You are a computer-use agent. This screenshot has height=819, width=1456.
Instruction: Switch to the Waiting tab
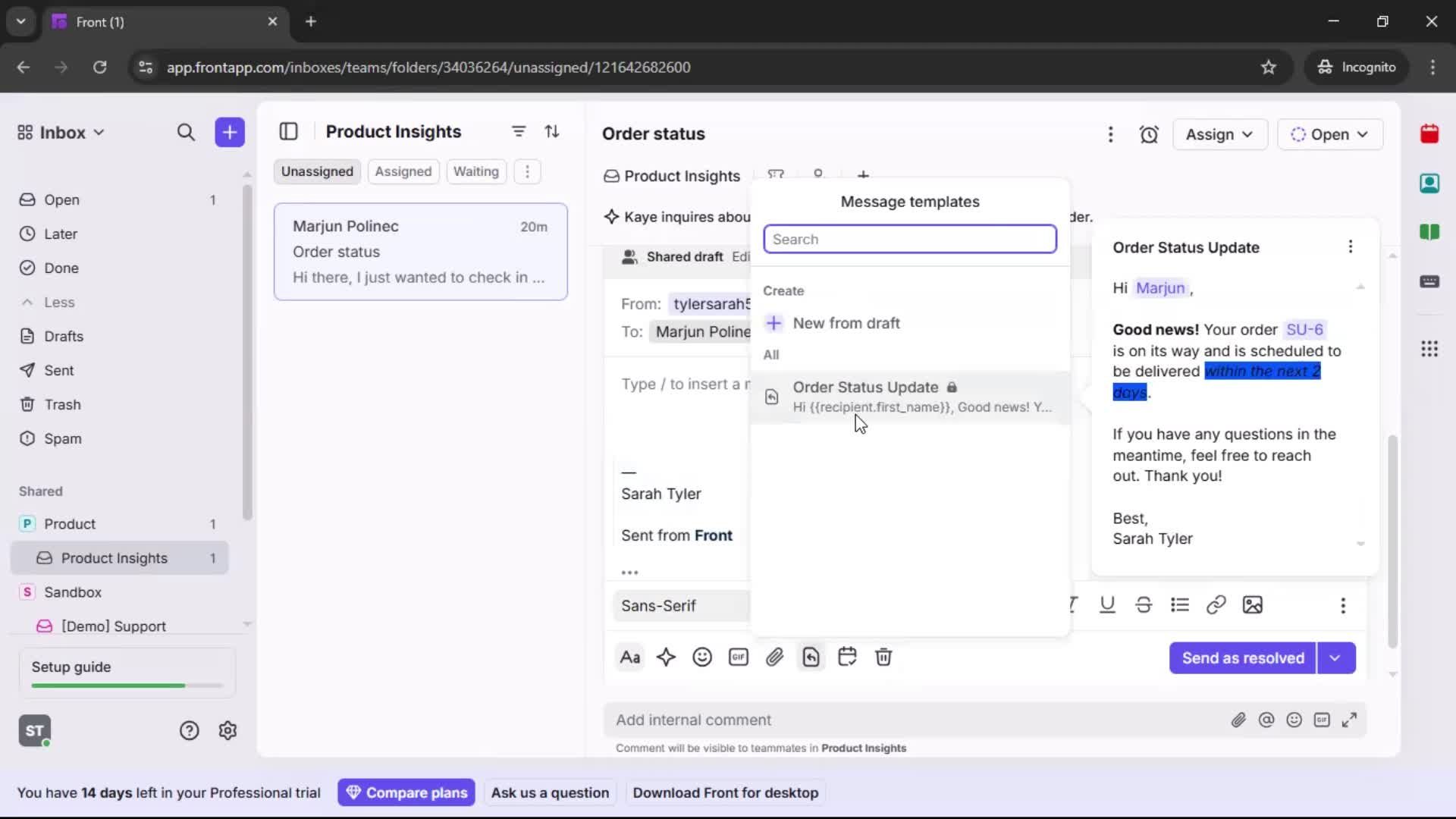click(475, 171)
